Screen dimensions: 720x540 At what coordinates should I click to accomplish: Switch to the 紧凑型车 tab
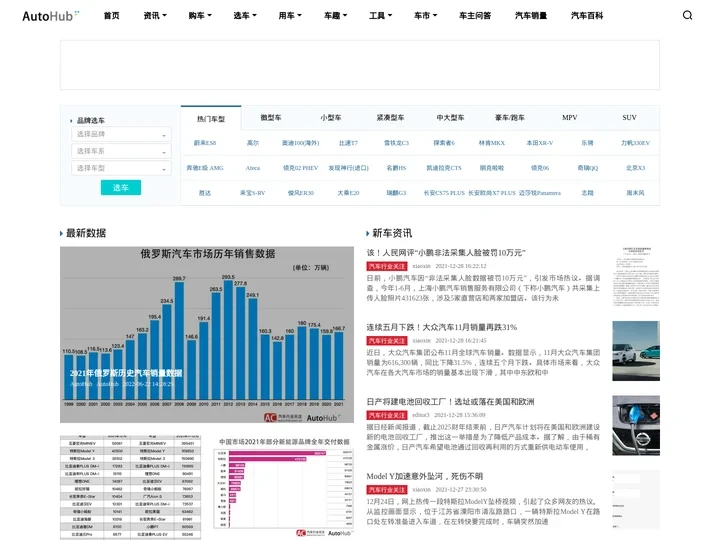tap(390, 118)
